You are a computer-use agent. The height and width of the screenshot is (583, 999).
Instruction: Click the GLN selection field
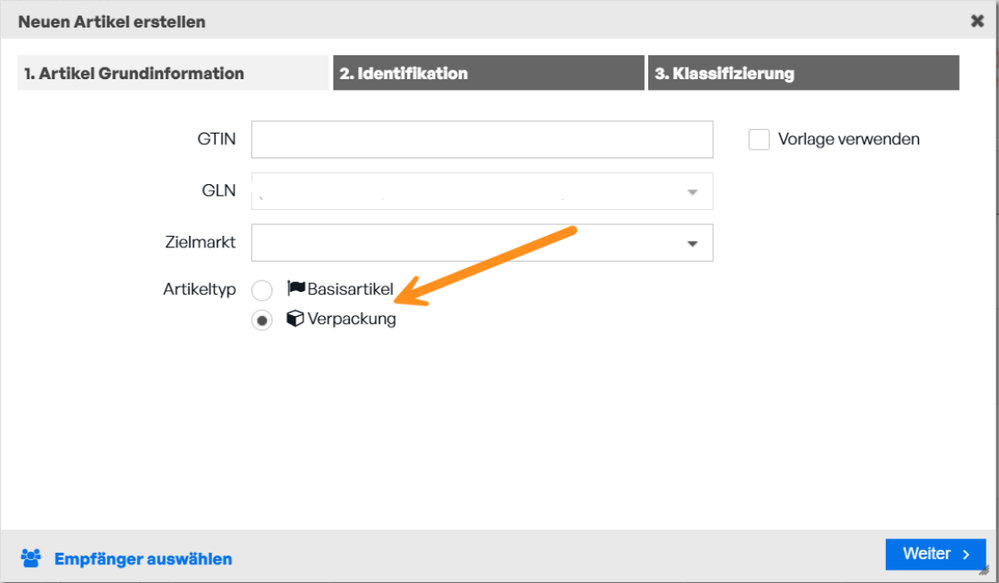[x=482, y=191]
